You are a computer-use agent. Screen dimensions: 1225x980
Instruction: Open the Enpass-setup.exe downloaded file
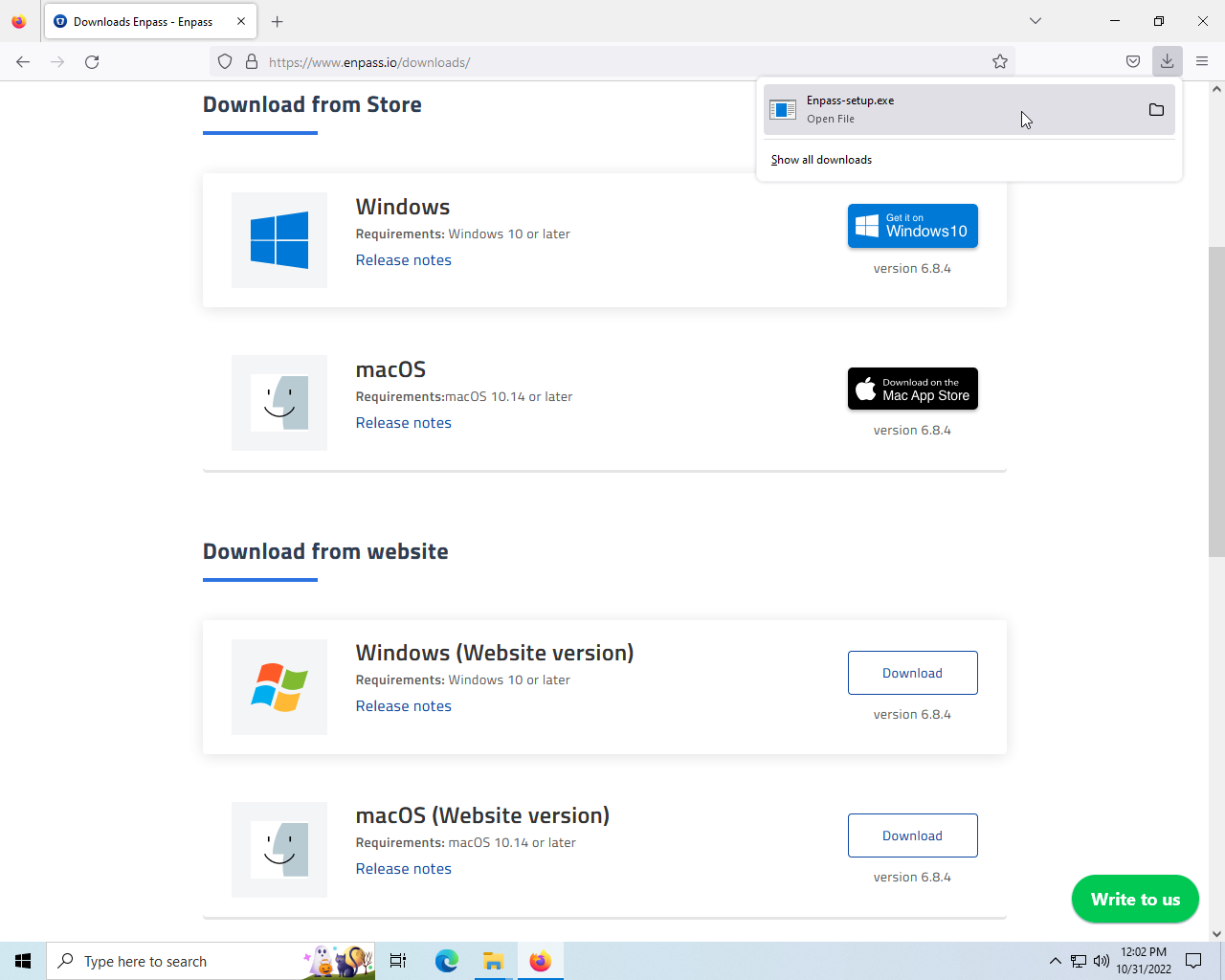[x=969, y=110]
